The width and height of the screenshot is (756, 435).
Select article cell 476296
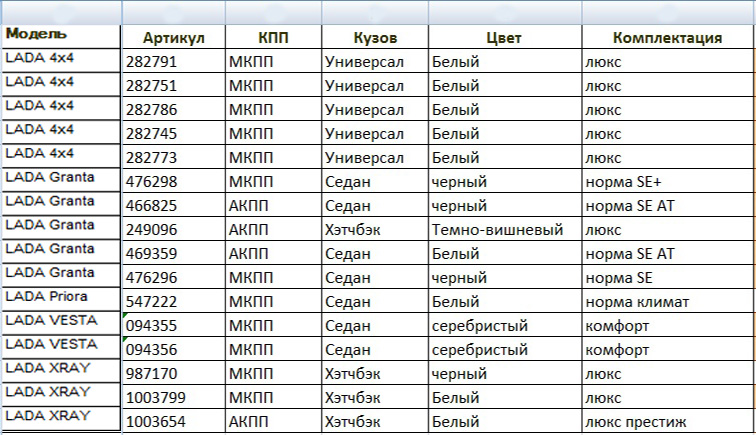tap(174, 277)
